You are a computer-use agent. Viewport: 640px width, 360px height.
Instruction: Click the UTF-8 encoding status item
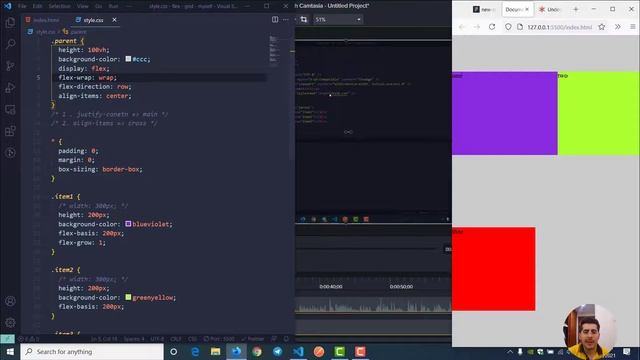point(157,339)
